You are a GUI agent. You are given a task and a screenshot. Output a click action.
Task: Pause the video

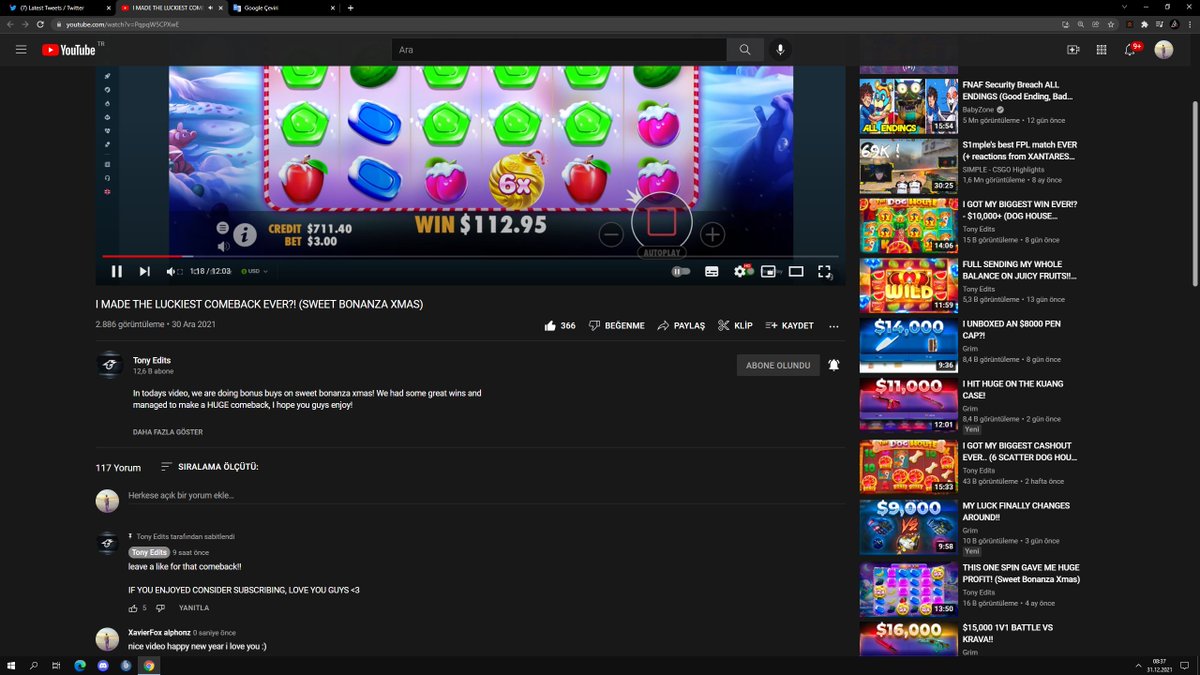116,271
